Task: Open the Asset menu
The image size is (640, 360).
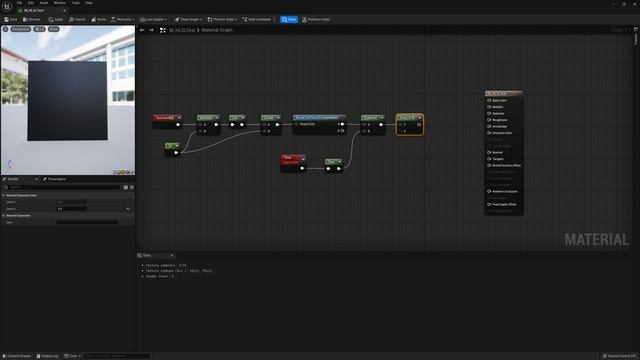Action: (43, 3)
